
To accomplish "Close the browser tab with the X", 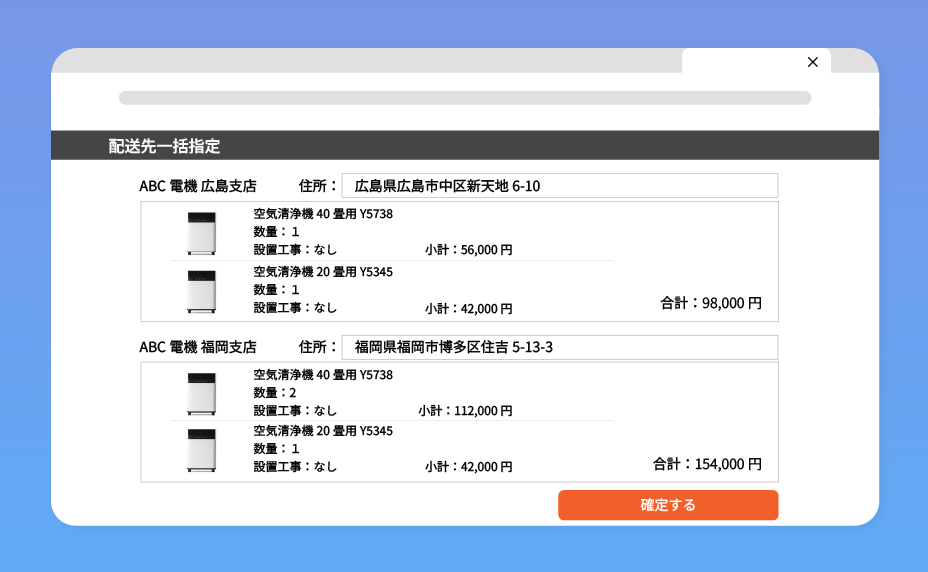I will 812,62.
